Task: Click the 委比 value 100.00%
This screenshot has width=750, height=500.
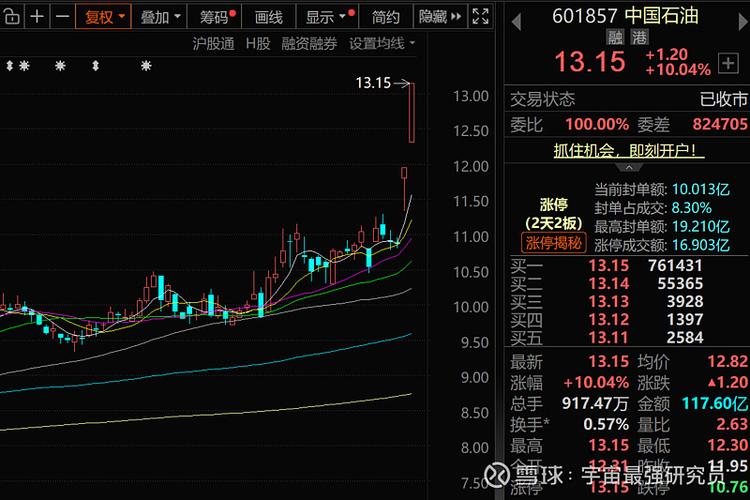Action: tap(596, 124)
